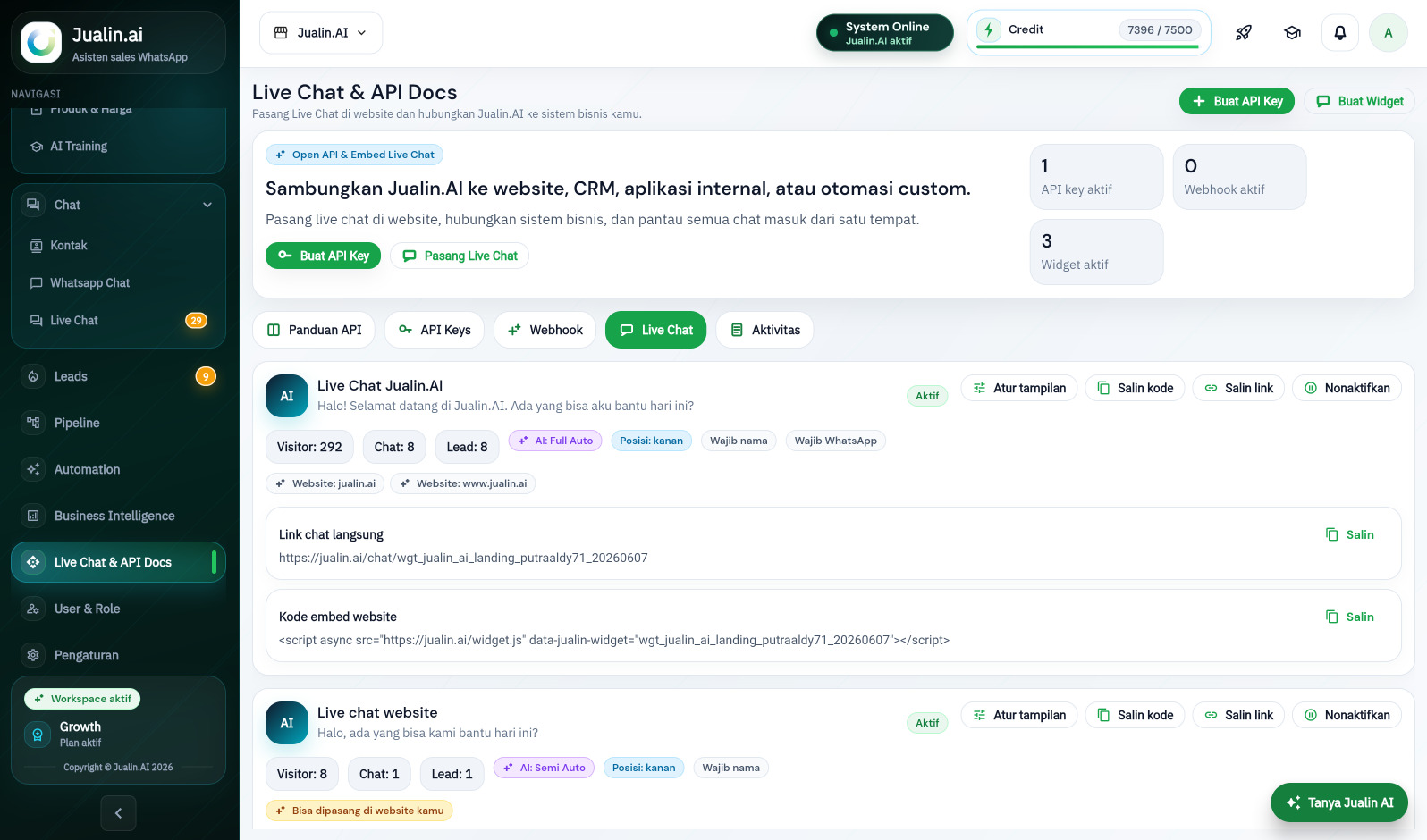
Task: Switch to the Aktivitas tab
Action: (x=764, y=330)
